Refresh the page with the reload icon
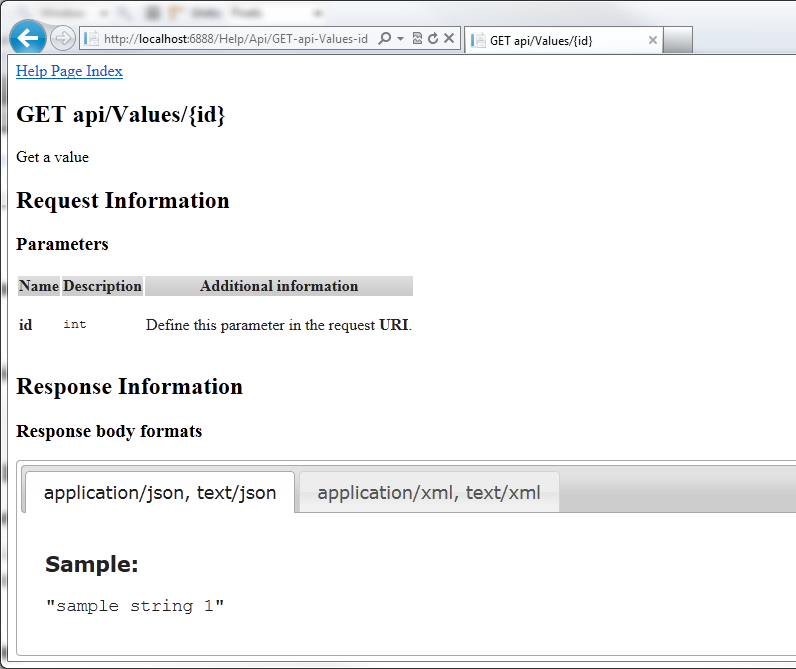The width and height of the screenshot is (796, 669). 433,39
